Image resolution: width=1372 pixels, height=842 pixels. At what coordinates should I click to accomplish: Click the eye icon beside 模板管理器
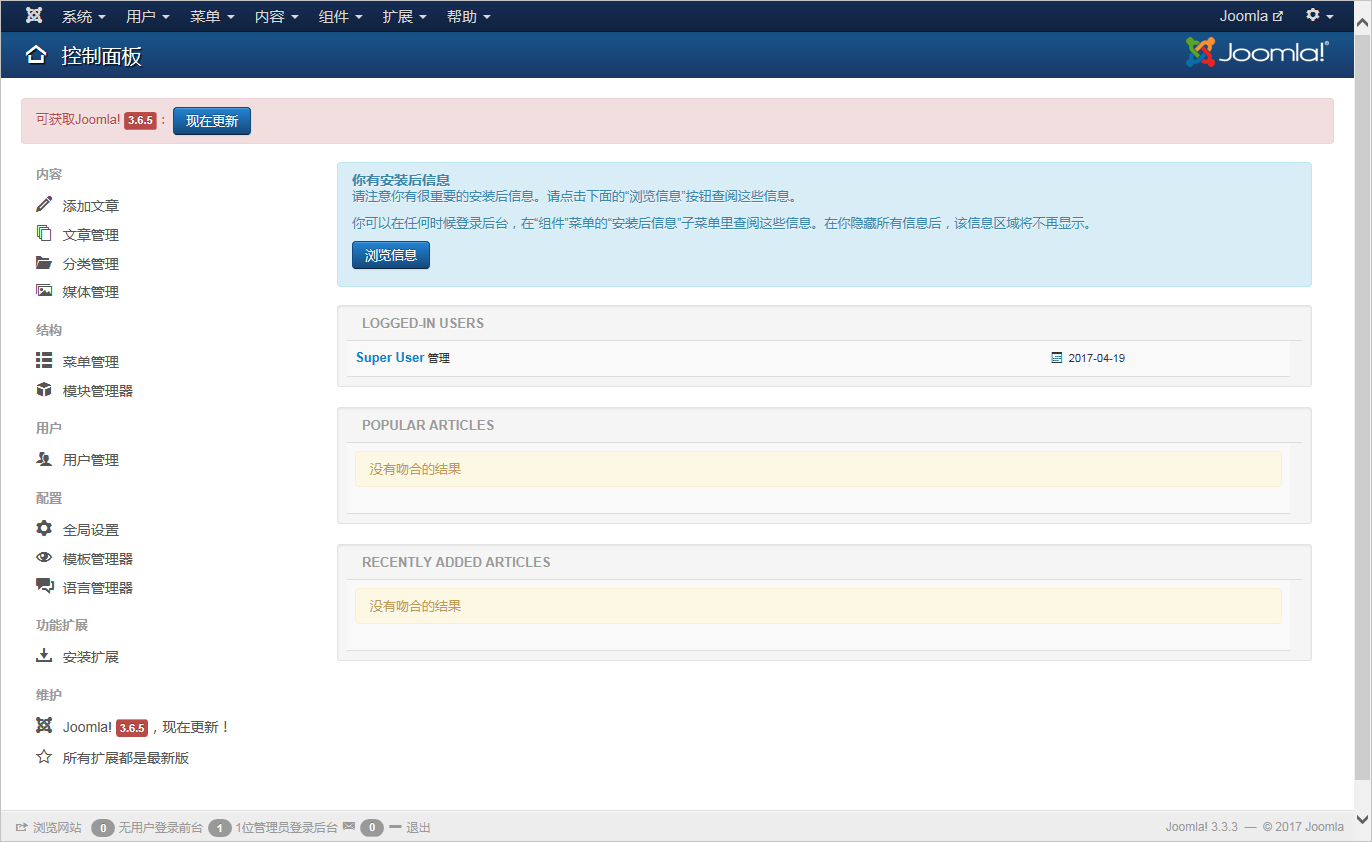[44, 557]
